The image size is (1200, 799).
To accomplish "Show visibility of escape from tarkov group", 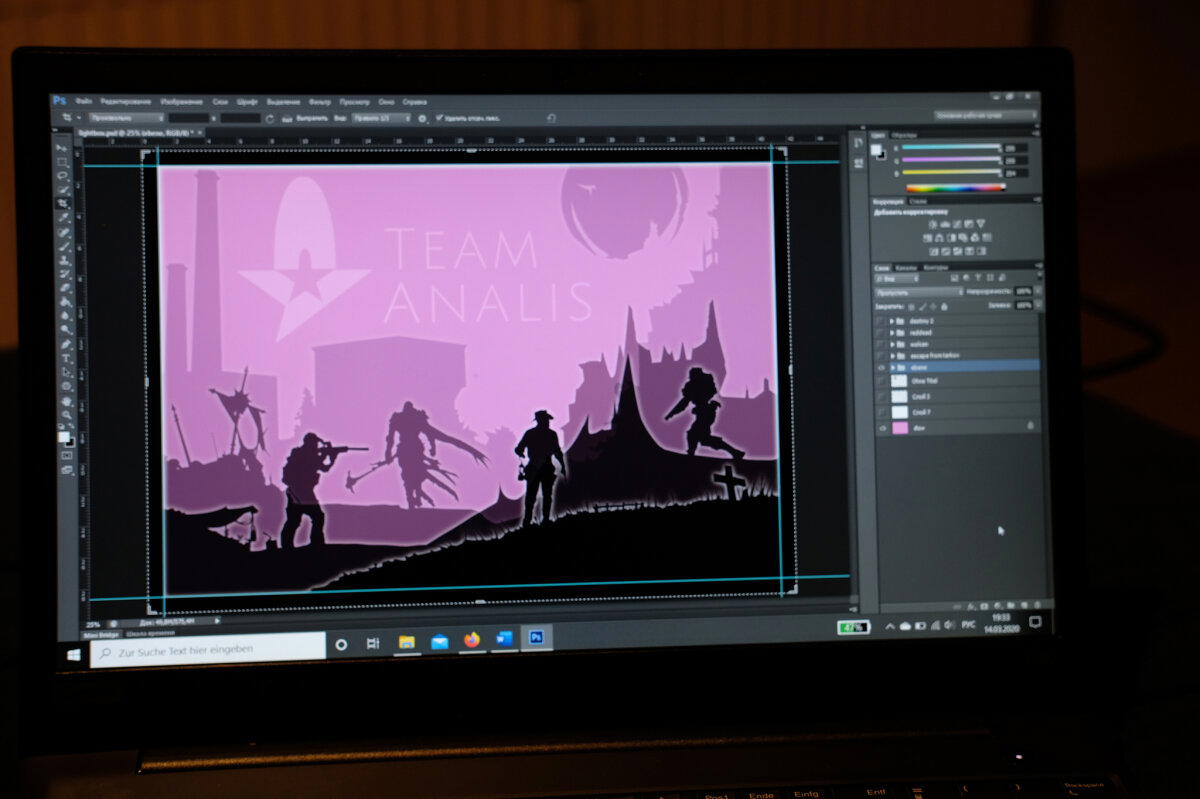I will 881,356.
